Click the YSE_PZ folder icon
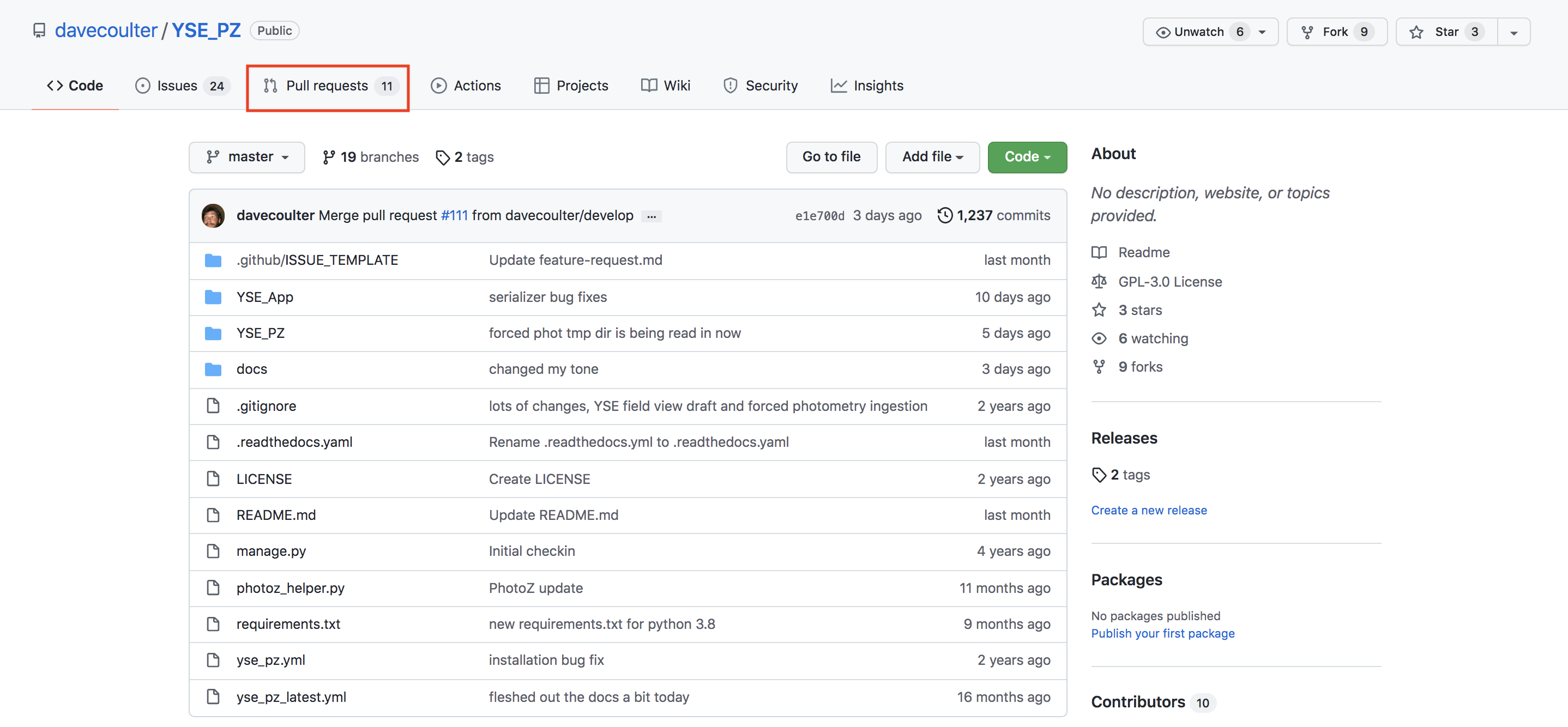Screen dimensions: 1568x727 click(x=213, y=333)
